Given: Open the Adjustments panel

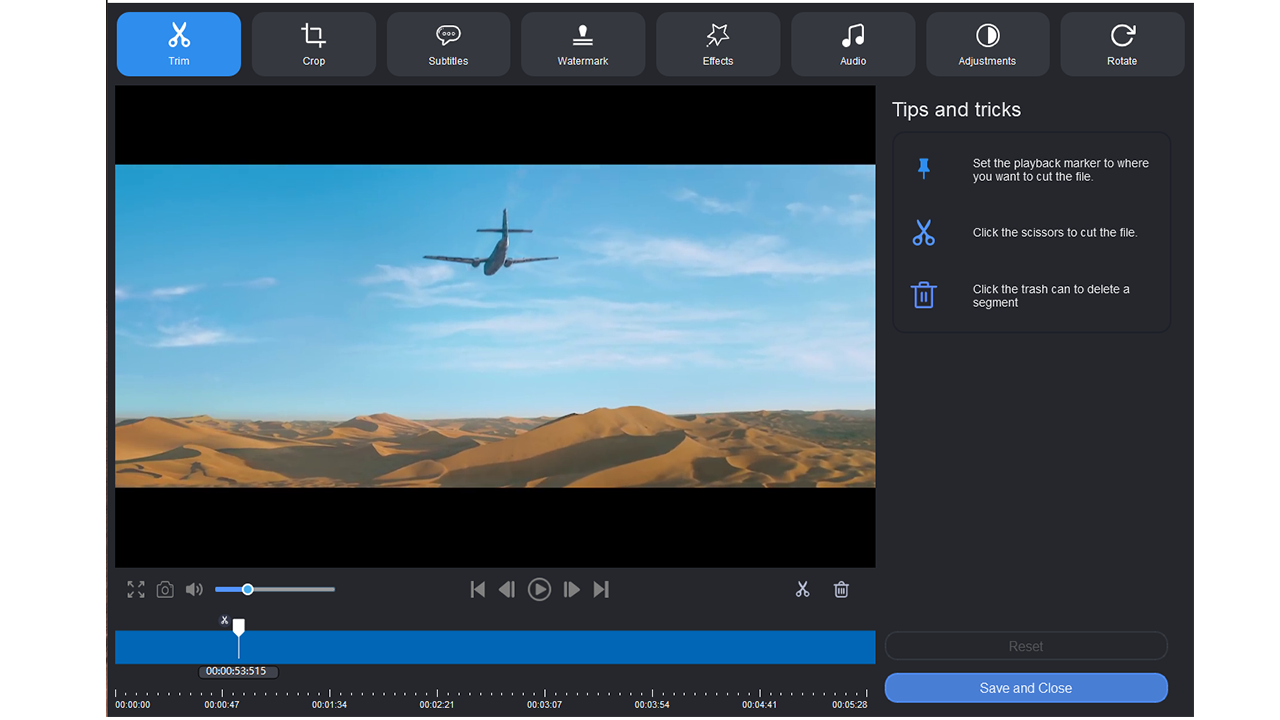Looking at the screenshot, I should 987,44.
